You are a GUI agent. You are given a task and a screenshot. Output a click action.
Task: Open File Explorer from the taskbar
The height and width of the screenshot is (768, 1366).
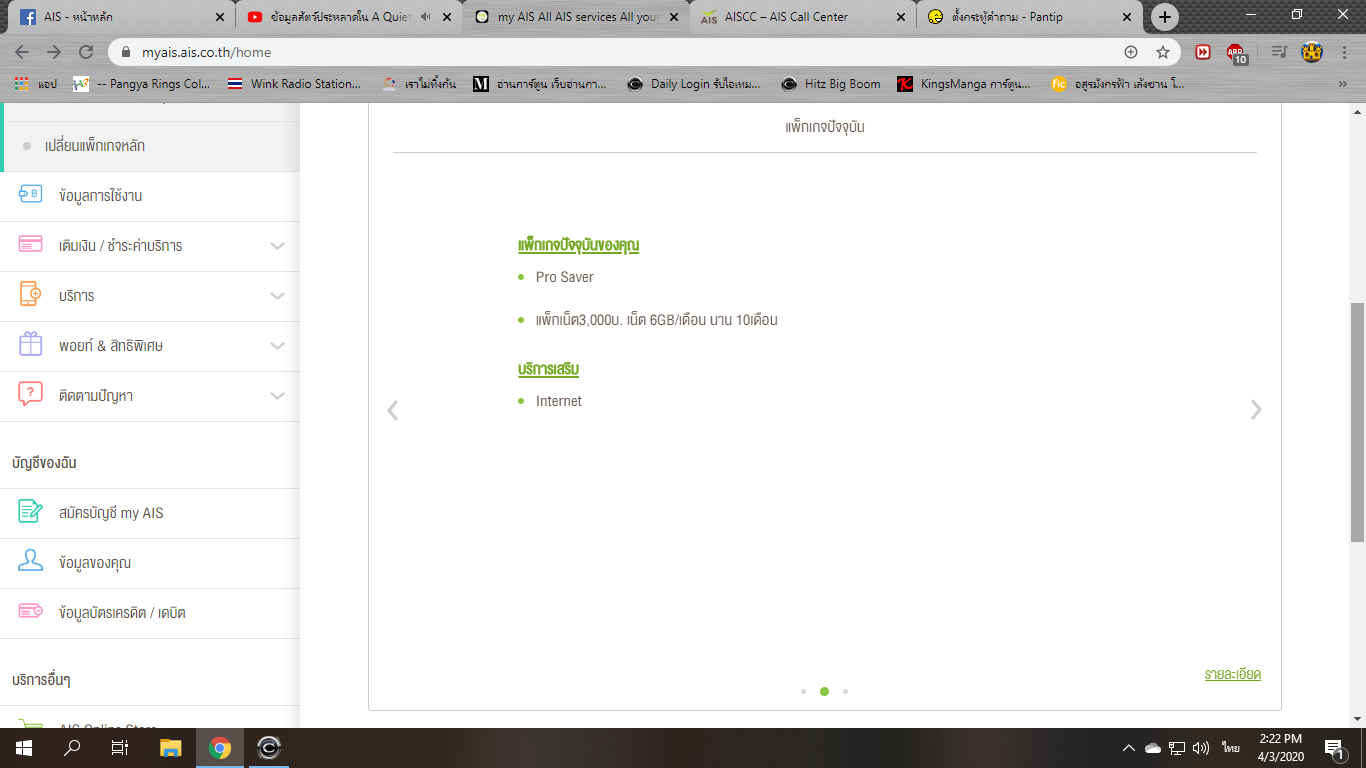tap(171, 748)
